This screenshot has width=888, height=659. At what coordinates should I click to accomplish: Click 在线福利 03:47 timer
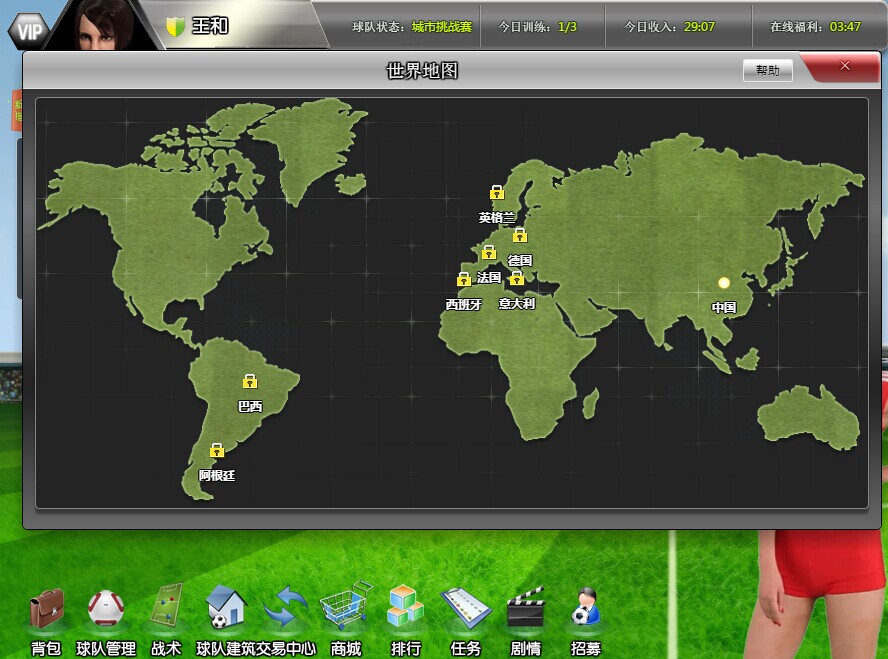(x=815, y=27)
